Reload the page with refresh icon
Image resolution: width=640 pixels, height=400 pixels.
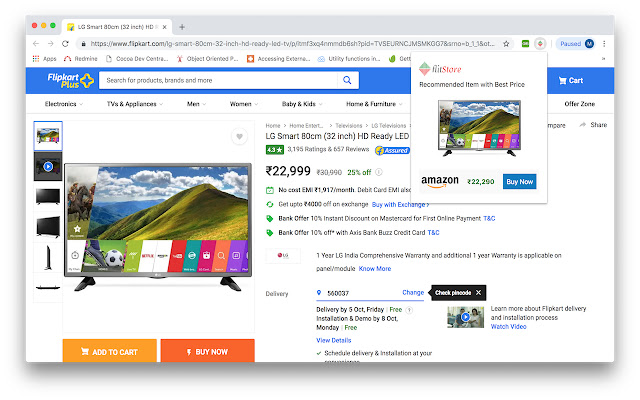click(65, 44)
